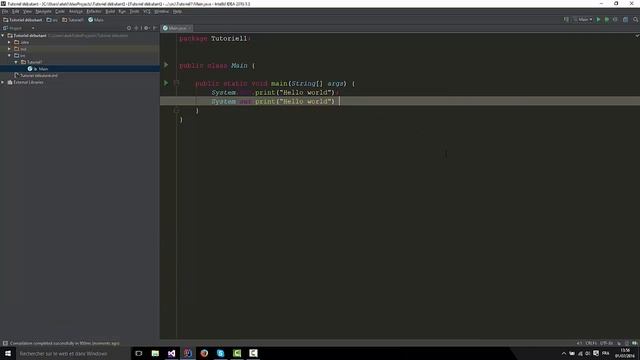The height and width of the screenshot is (360, 640).
Task: Expand External Libraries node
Action: pyautogui.click(x=3, y=82)
